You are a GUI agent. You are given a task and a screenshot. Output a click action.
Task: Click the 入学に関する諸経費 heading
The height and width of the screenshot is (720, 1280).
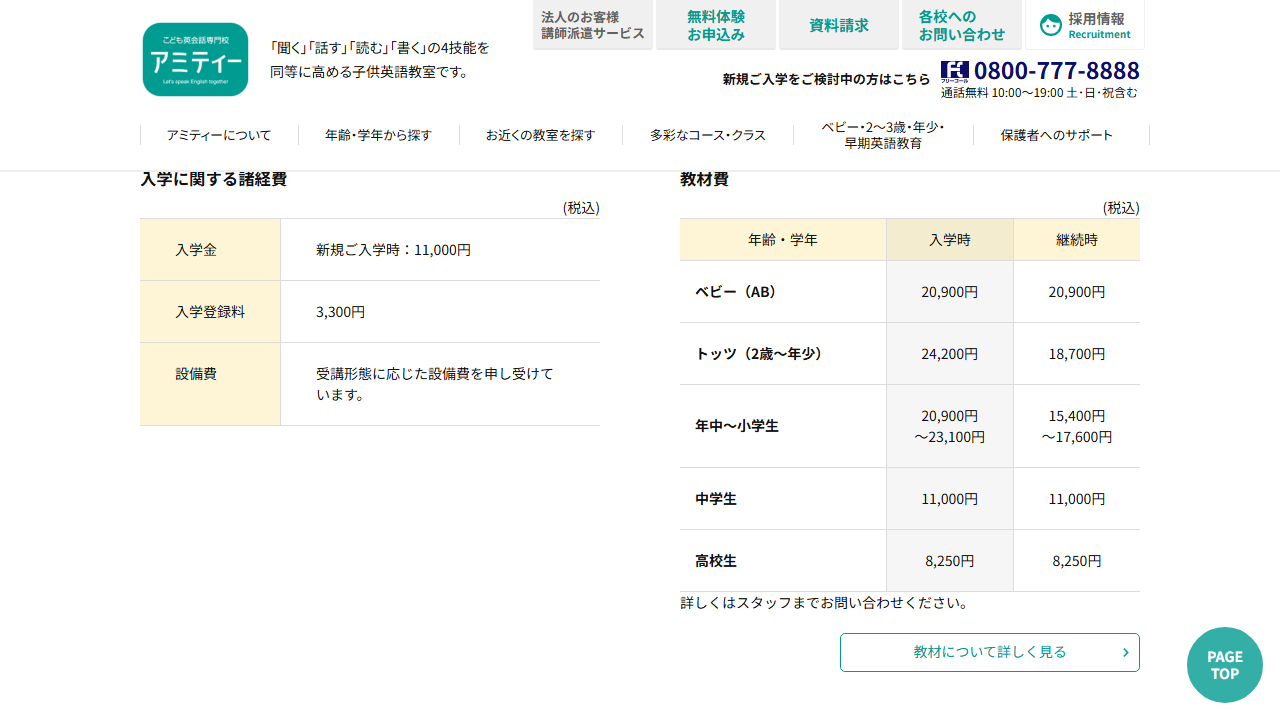click(214, 180)
